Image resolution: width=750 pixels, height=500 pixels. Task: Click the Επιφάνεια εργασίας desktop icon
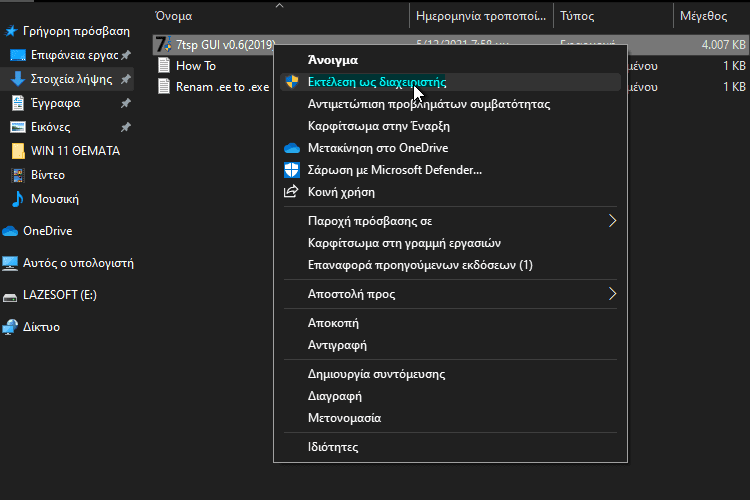(x=18, y=55)
